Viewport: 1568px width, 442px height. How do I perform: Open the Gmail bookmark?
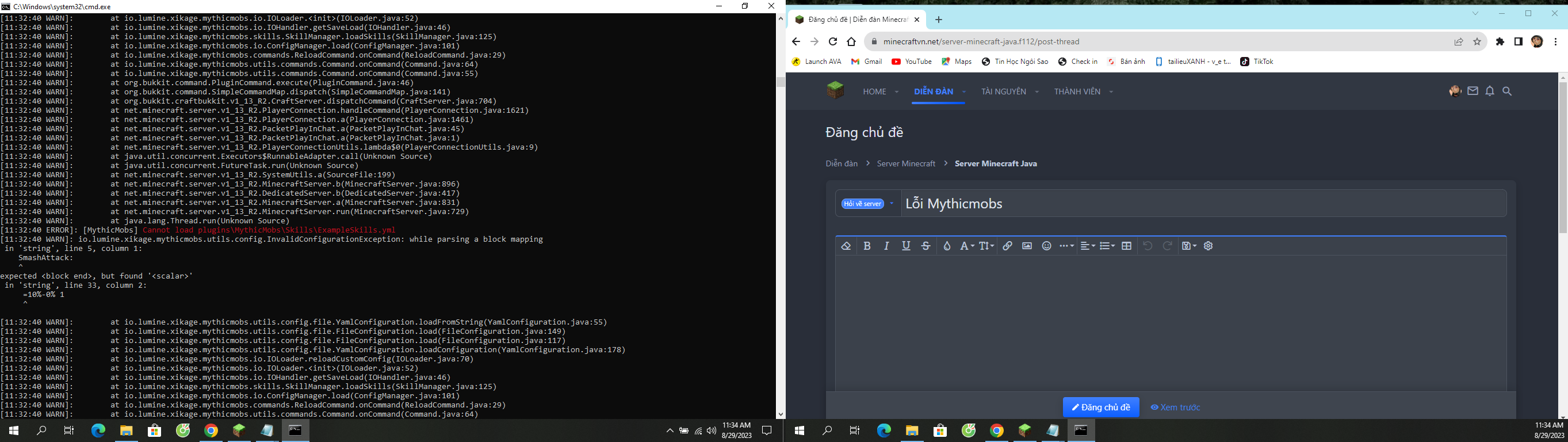tap(867, 62)
